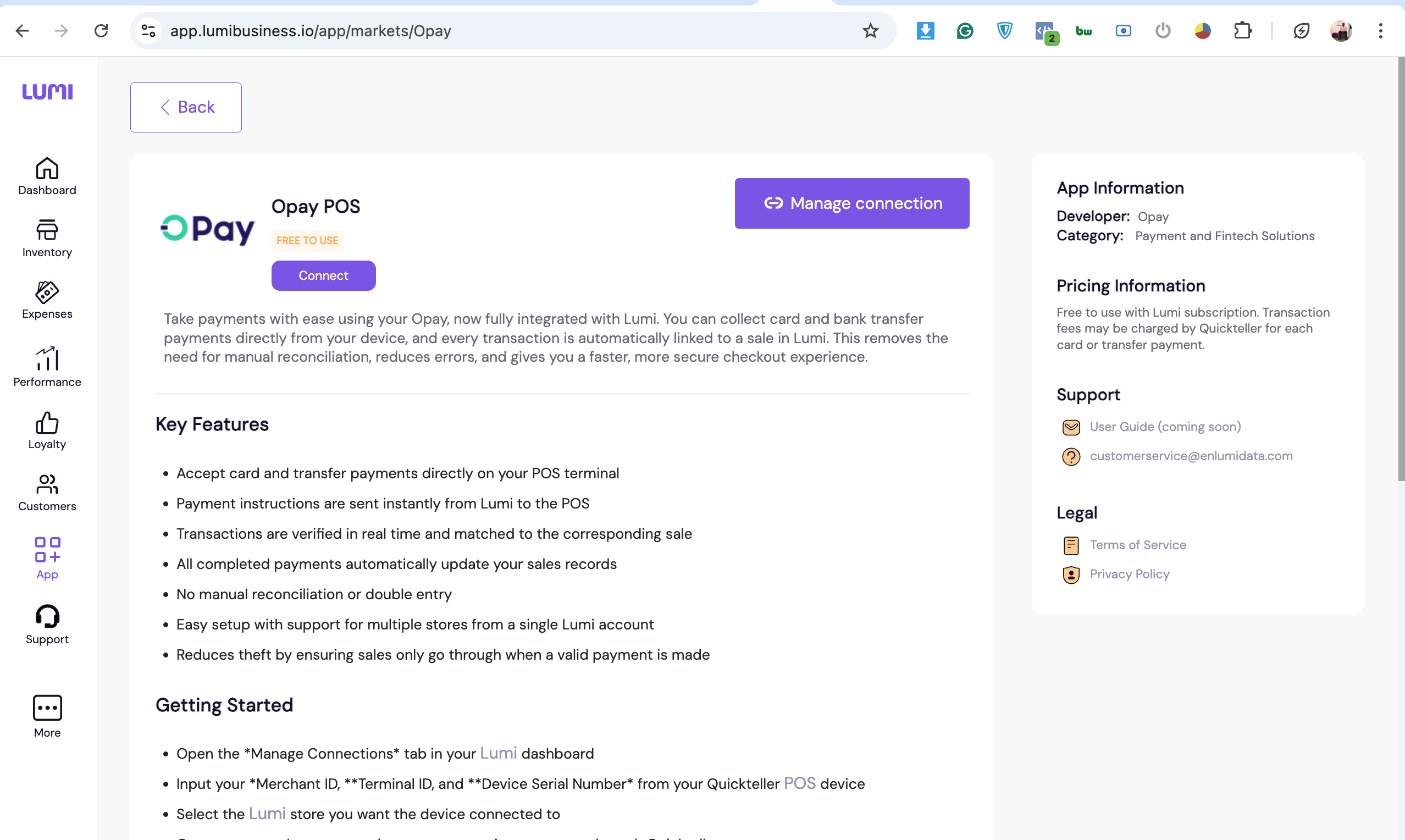Screen dimensions: 1405x840
Task: Open the User Guide link
Action: click(x=1165, y=427)
